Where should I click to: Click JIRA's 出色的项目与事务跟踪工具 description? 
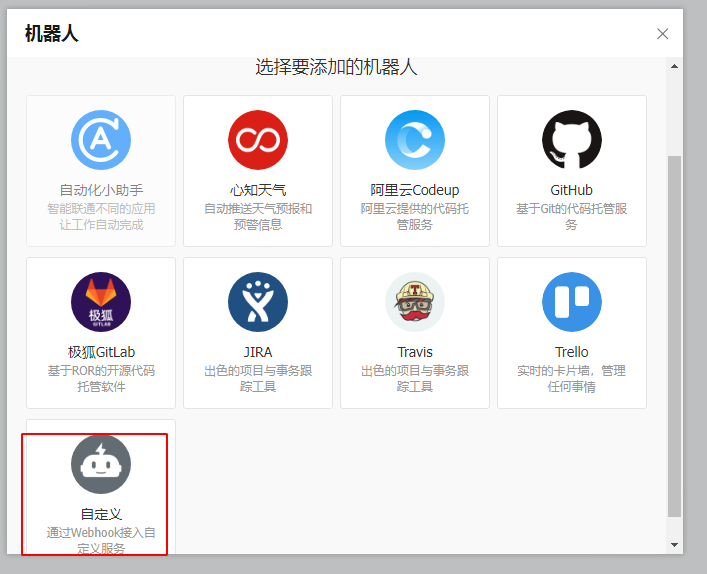[258, 378]
